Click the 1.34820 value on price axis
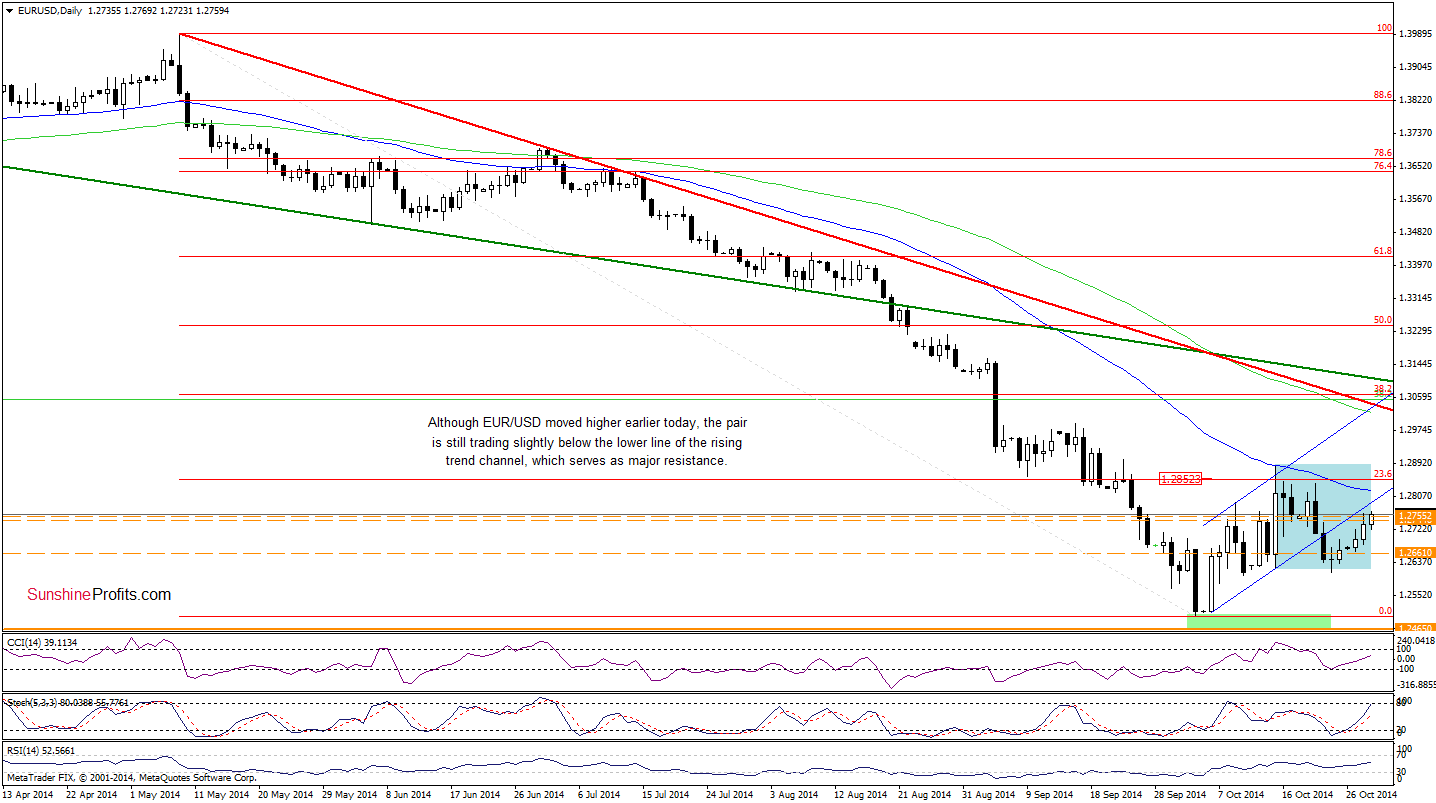This screenshot has width=1436, height=803. click(x=1416, y=231)
